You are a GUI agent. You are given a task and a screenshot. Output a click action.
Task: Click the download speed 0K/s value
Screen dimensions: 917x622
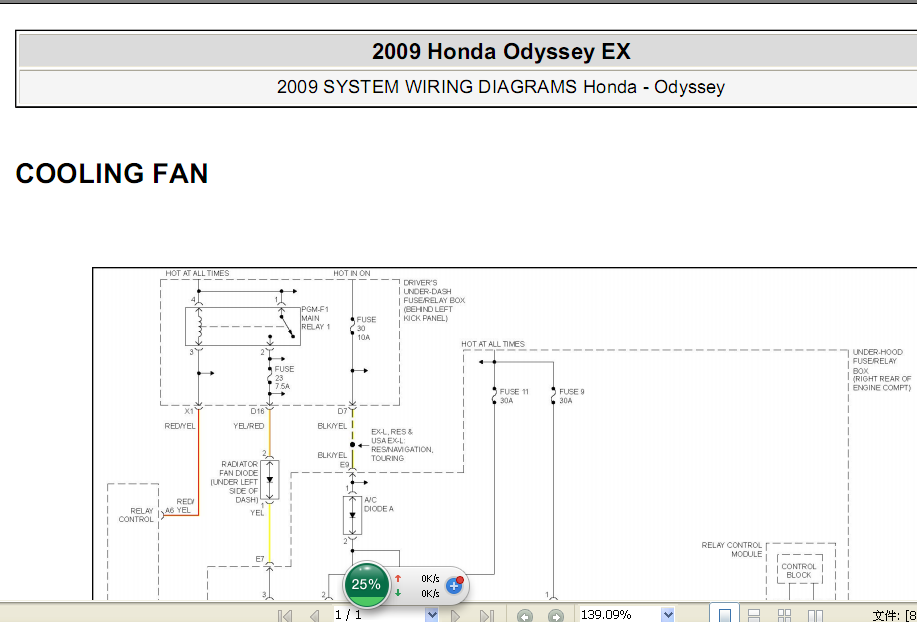pos(430,593)
